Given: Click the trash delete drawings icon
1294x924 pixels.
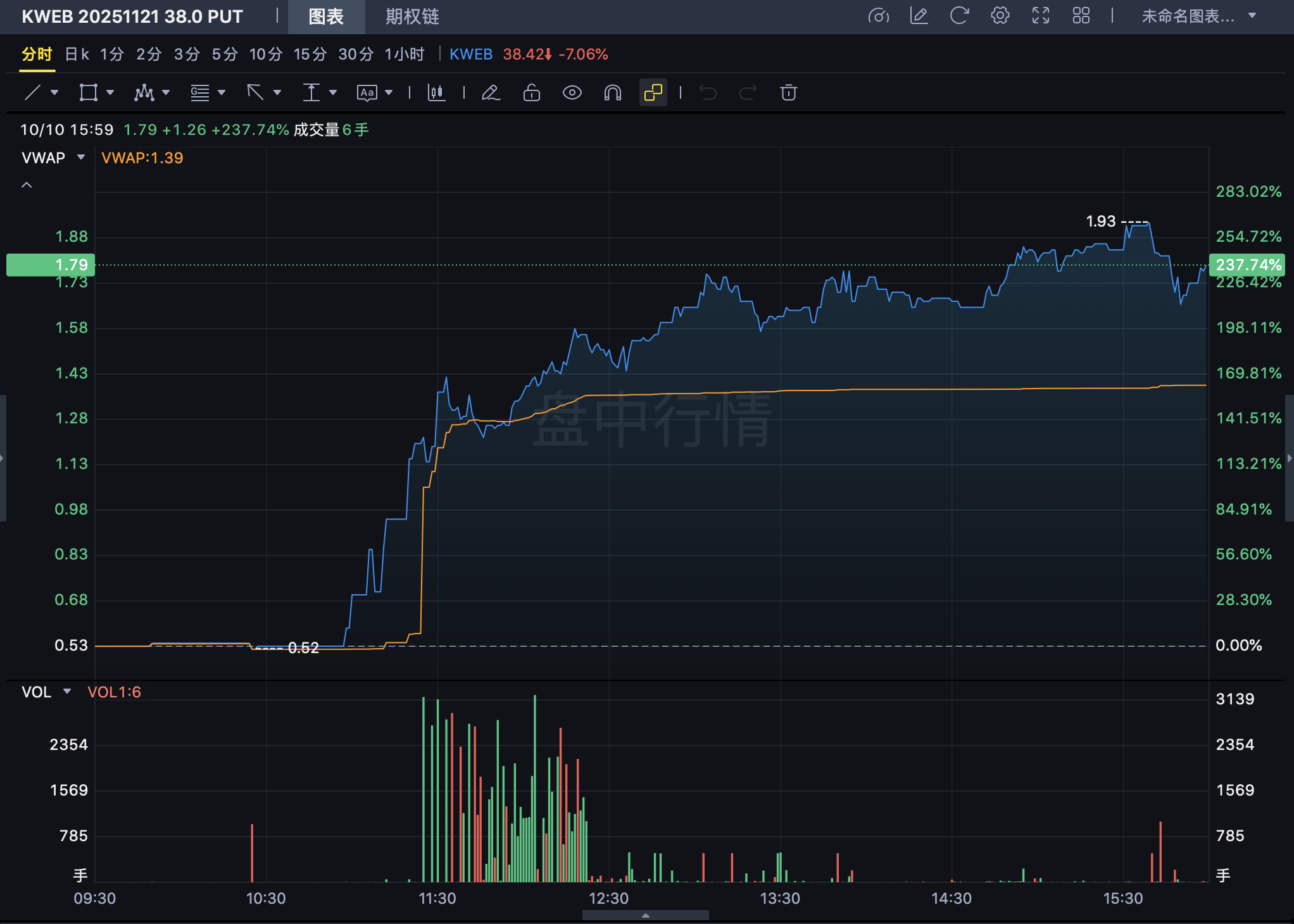Looking at the screenshot, I should pyautogui.click(x=788, y=93).
